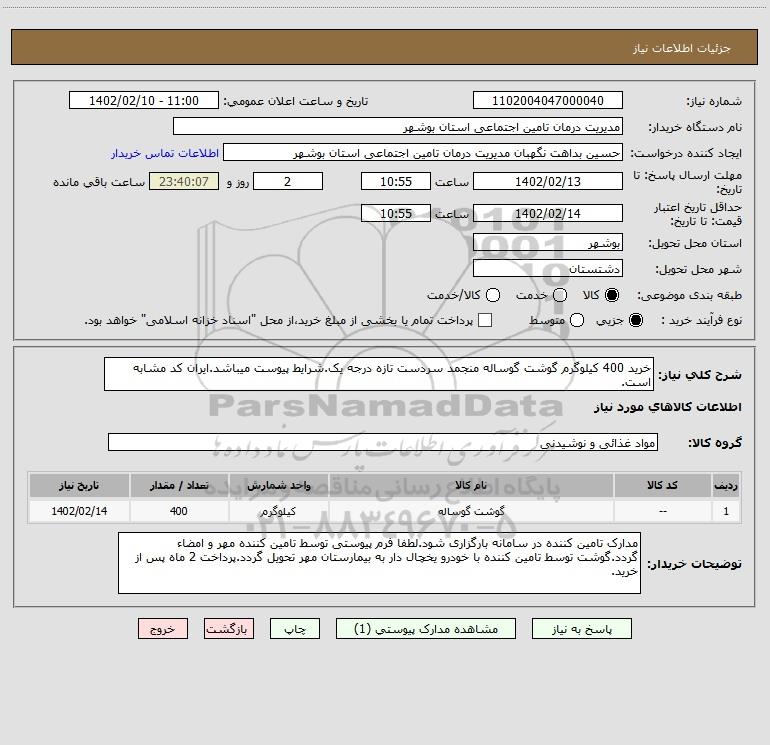Select the کالا radio button

(612, 295)
